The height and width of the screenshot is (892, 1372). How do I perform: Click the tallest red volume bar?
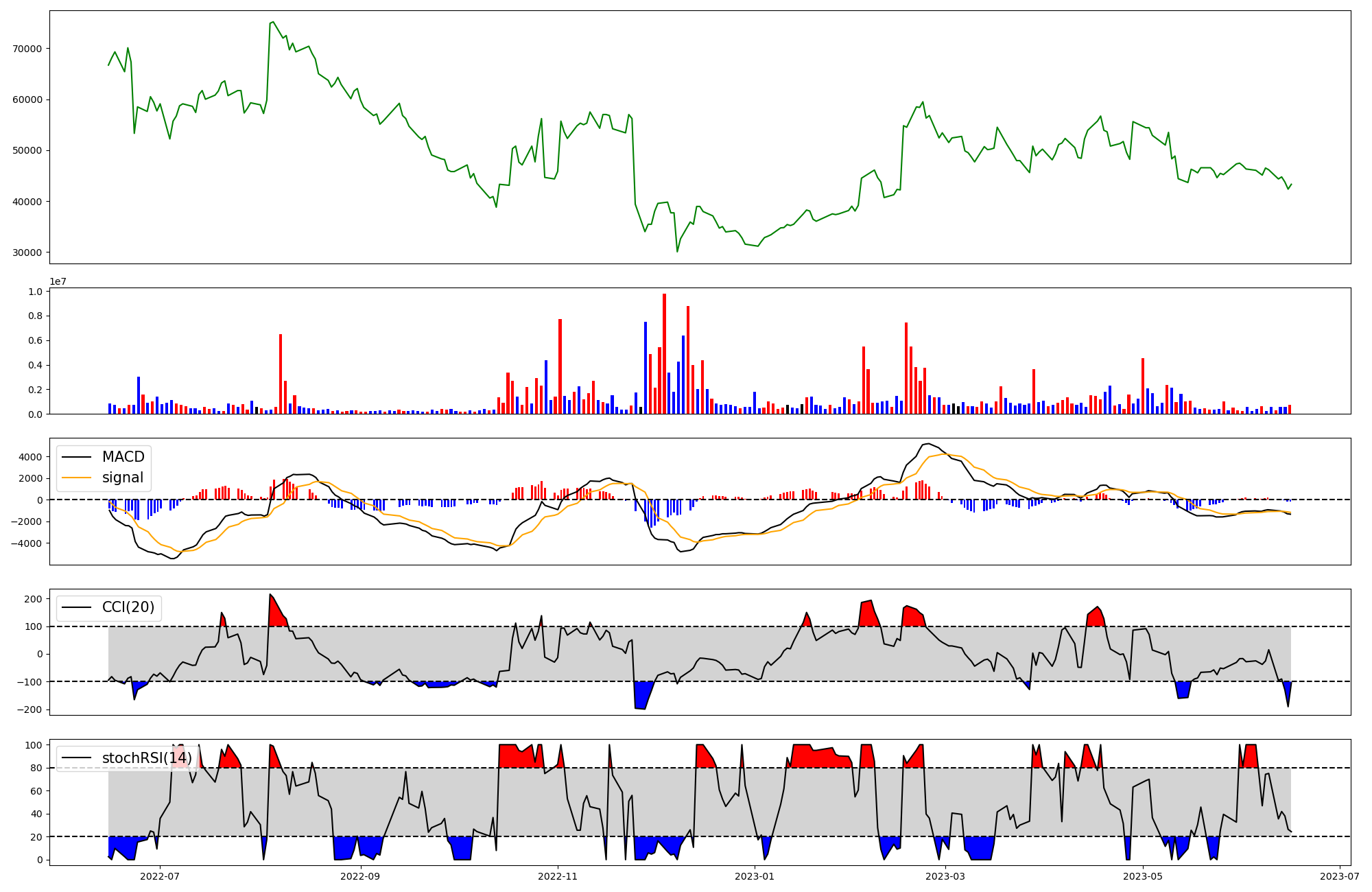point(664,353)
